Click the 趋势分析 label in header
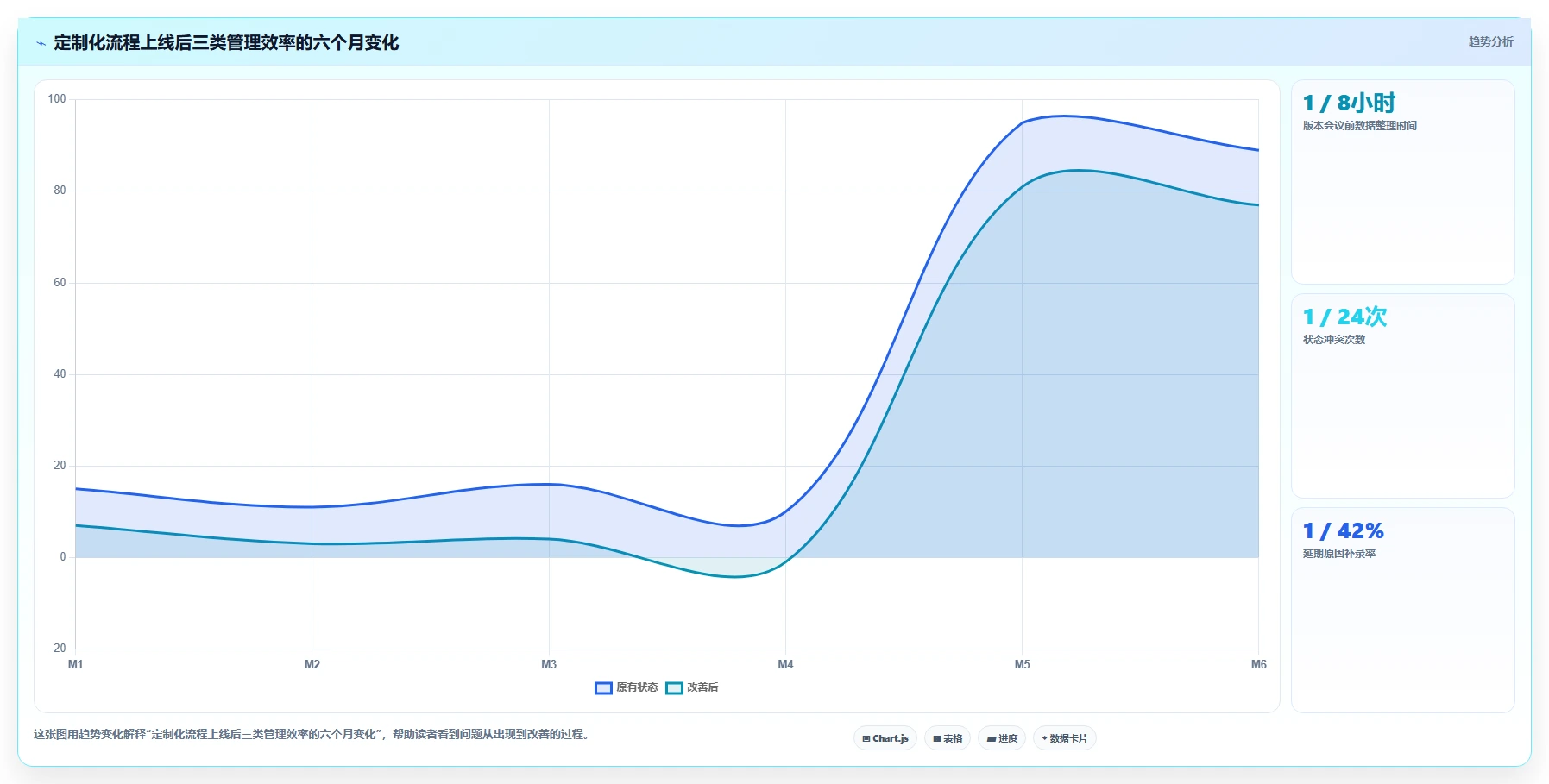This screenshot has height=784, width=1549. 1490,41
